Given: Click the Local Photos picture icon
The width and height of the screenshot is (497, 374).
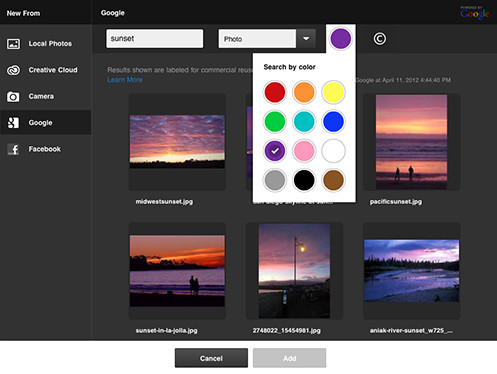Looking at the screenshot, I should 13,44.
